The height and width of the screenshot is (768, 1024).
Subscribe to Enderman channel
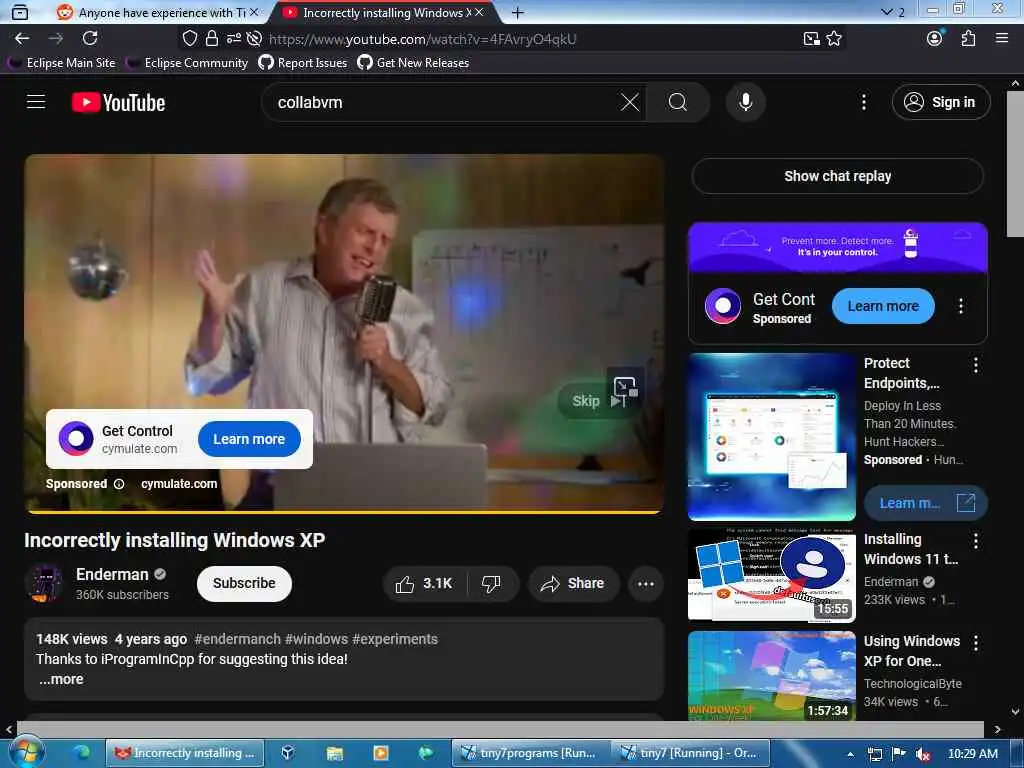coord(244,583)
